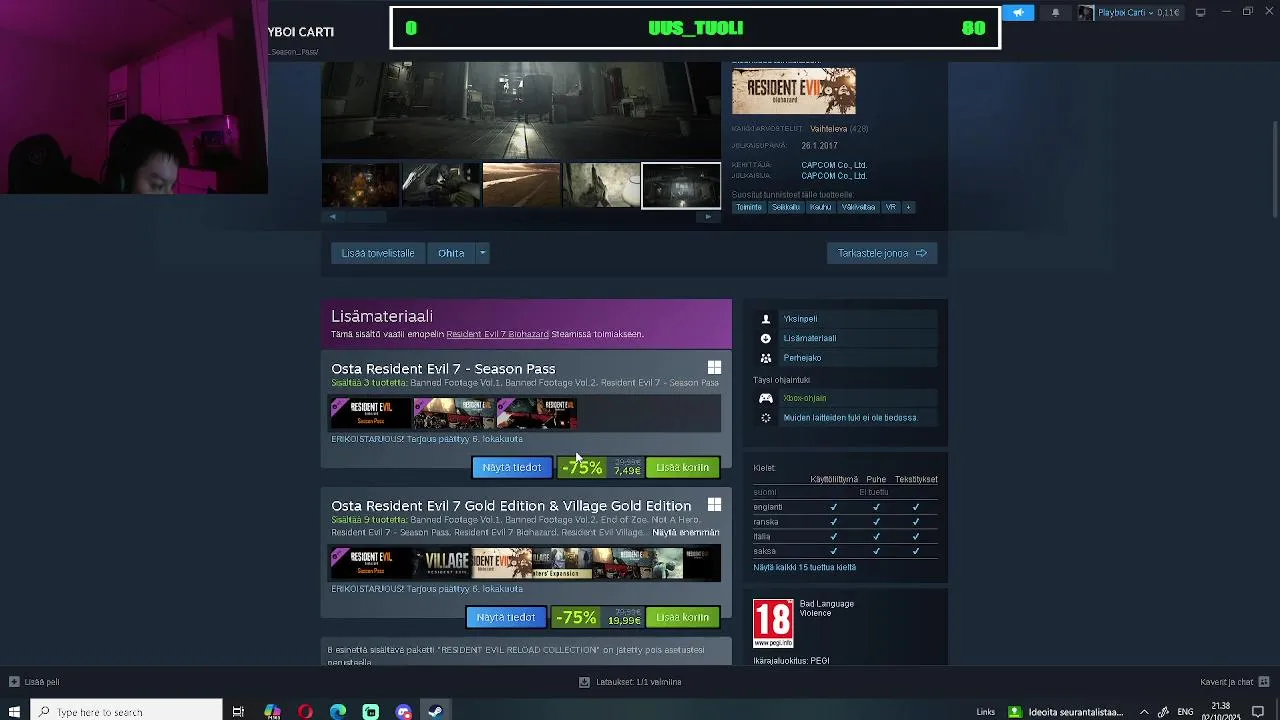
Task: Open Steam announcements megaphone button
Action: pos(1018,13)
